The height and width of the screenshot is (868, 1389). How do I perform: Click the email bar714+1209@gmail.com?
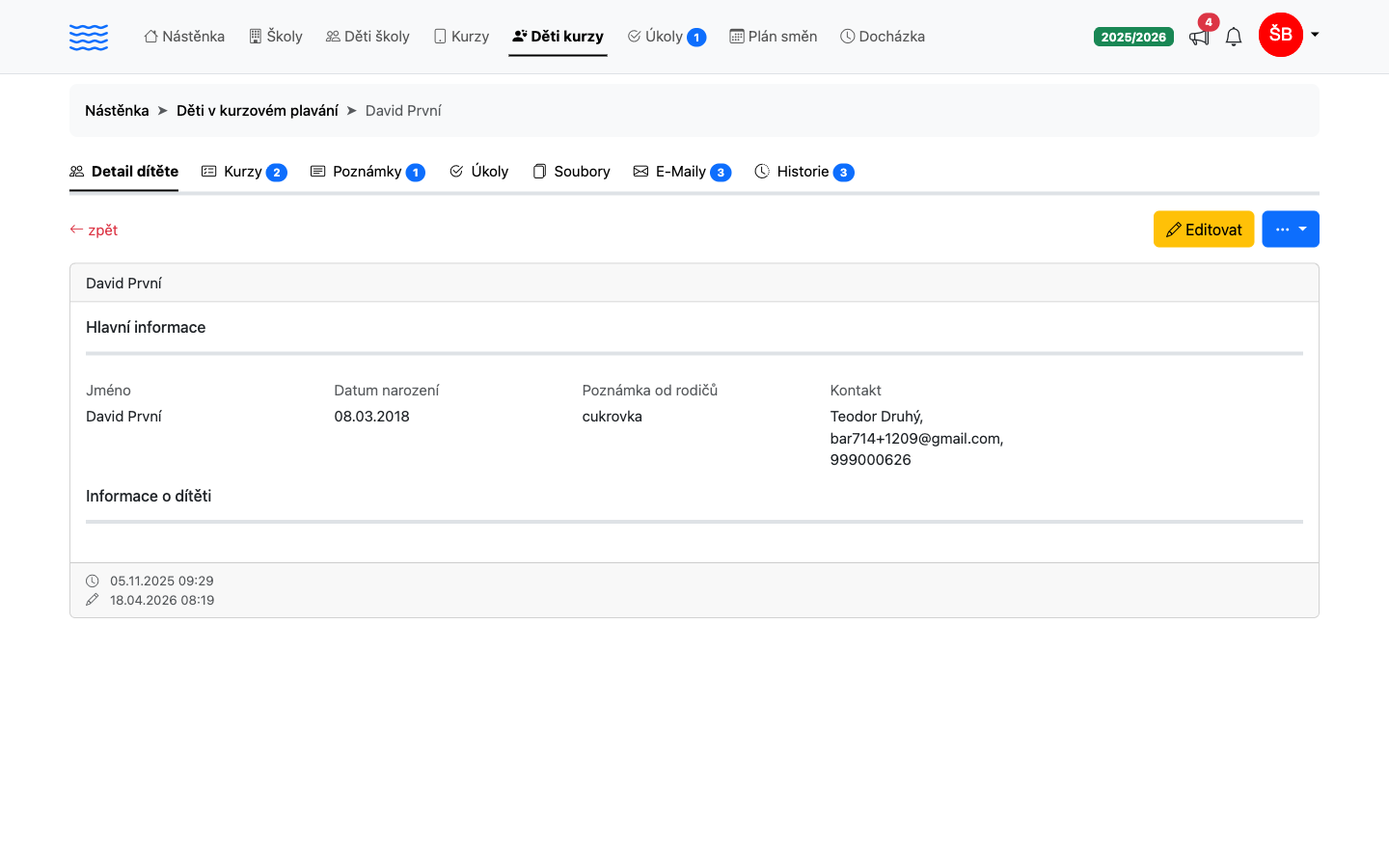pos(916,438)
